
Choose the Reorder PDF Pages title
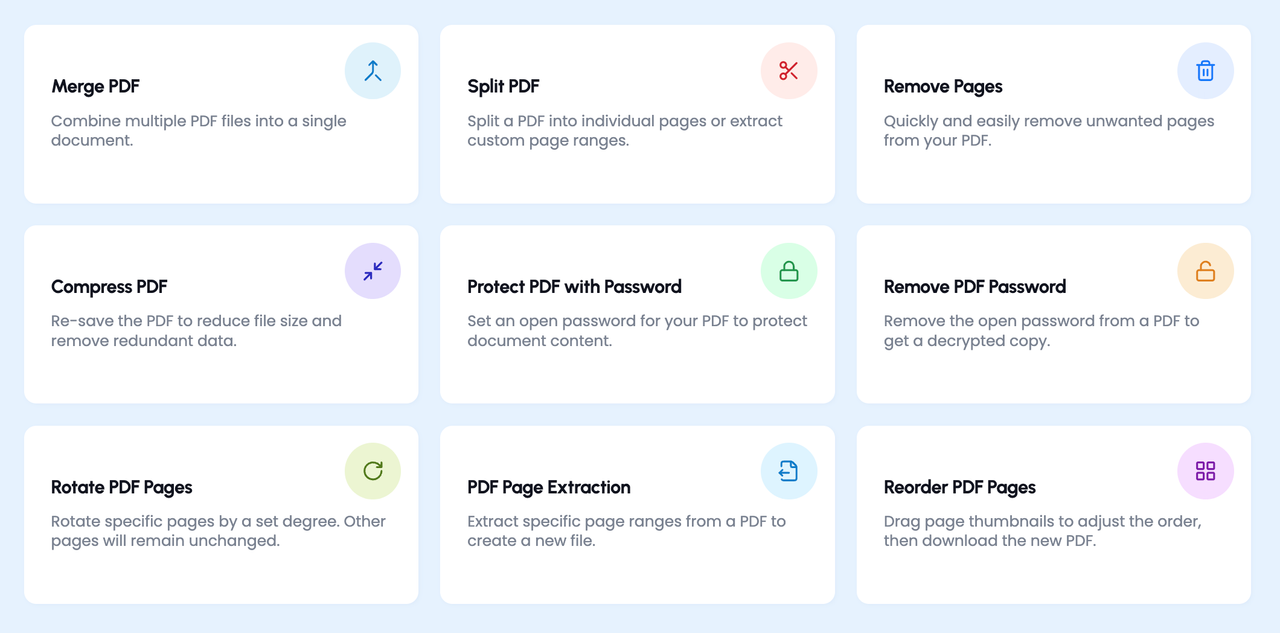(x=959, y=488)
